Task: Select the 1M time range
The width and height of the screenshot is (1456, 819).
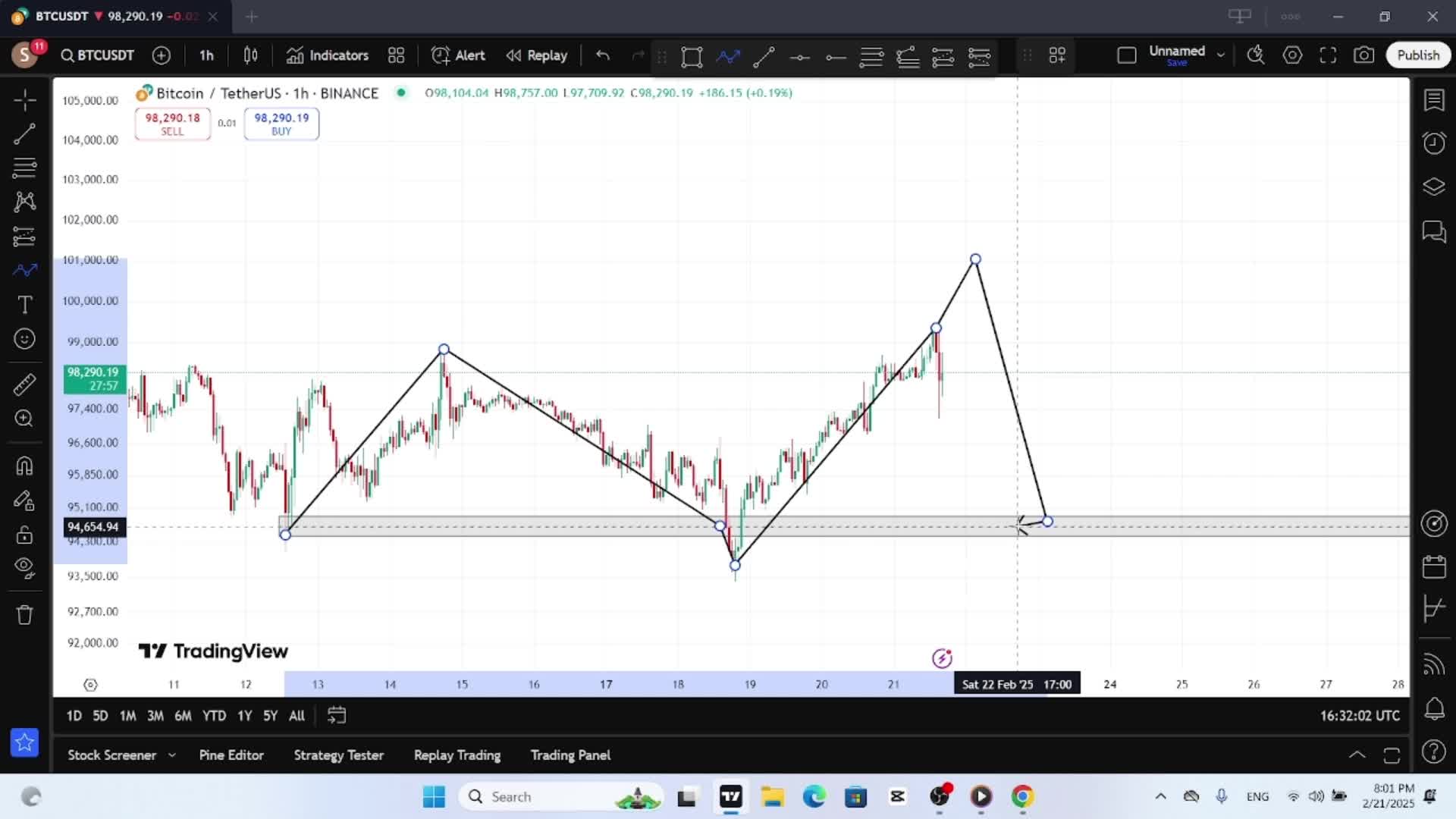Action: coord(127,716)
